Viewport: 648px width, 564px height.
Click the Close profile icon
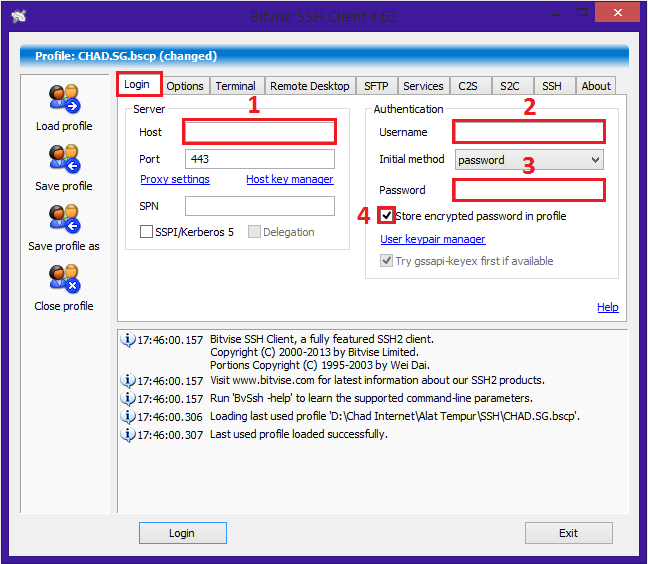(64, 279)
